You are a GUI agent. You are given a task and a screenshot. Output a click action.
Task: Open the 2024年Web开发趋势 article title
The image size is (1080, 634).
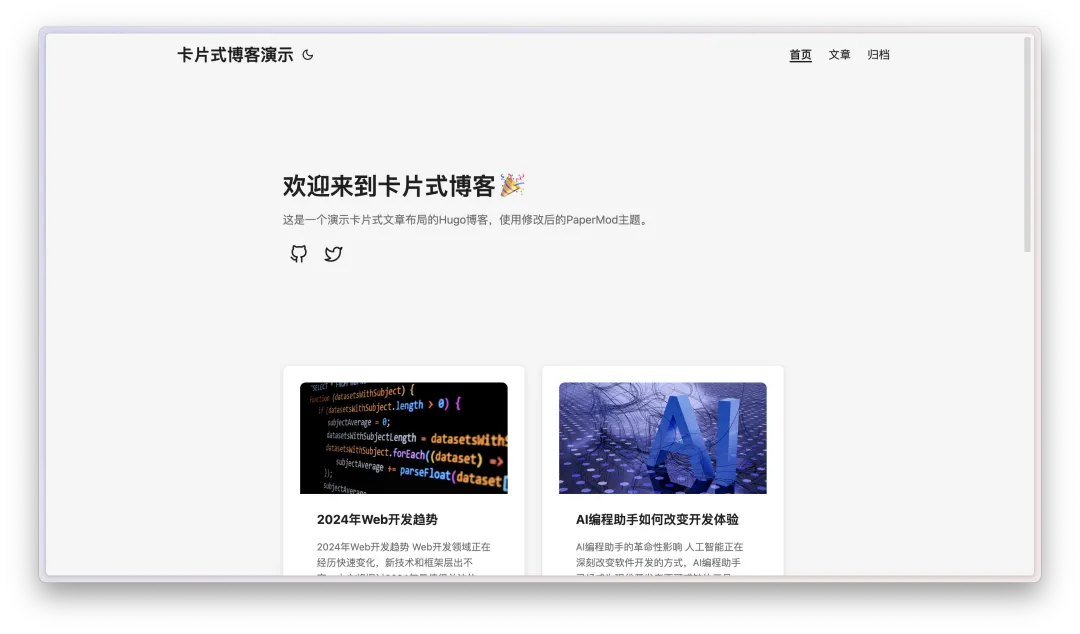click(x=377, y=520)
